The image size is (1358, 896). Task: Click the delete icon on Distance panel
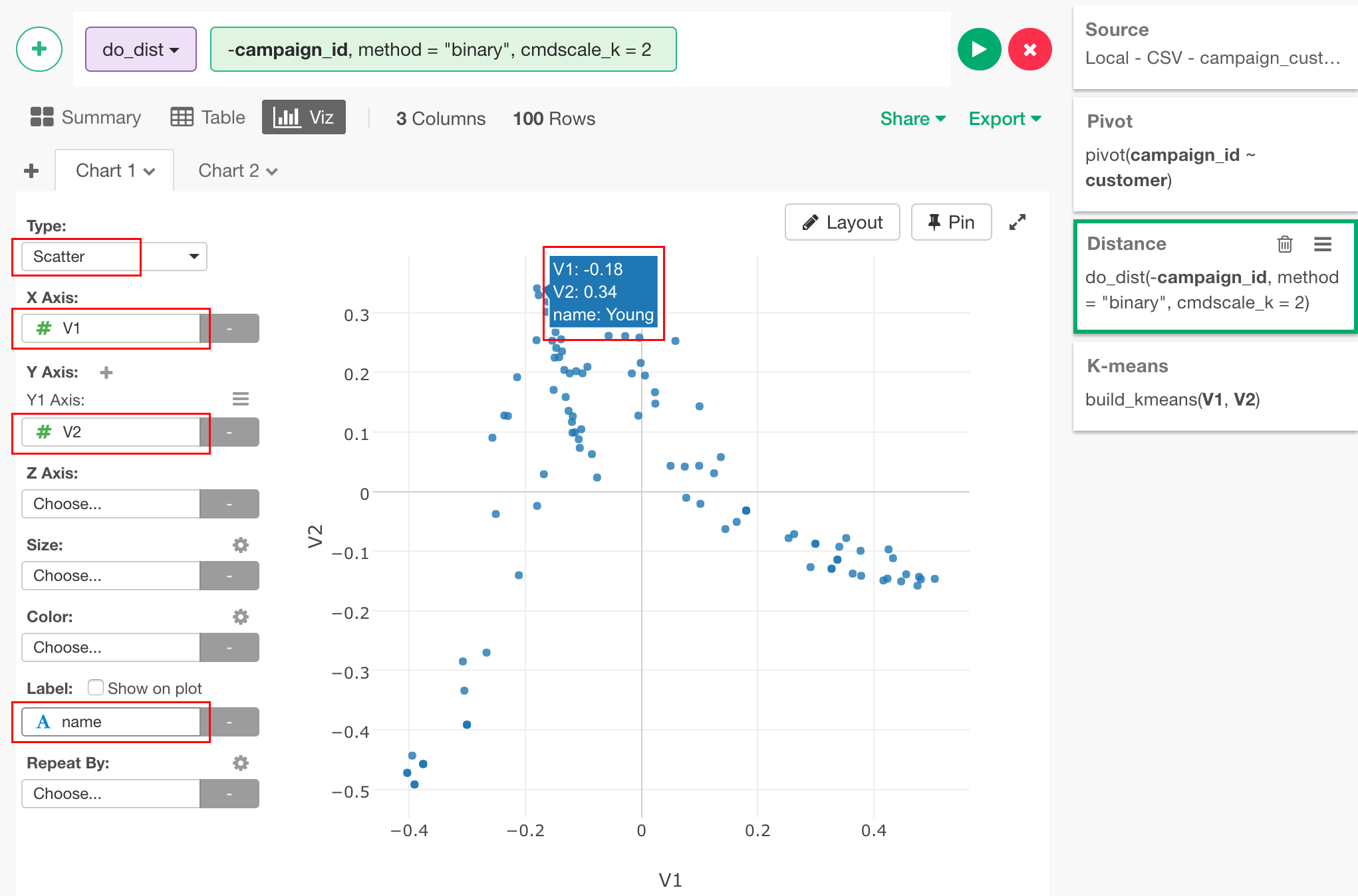pyautogui.click(x=1283, y=244)
